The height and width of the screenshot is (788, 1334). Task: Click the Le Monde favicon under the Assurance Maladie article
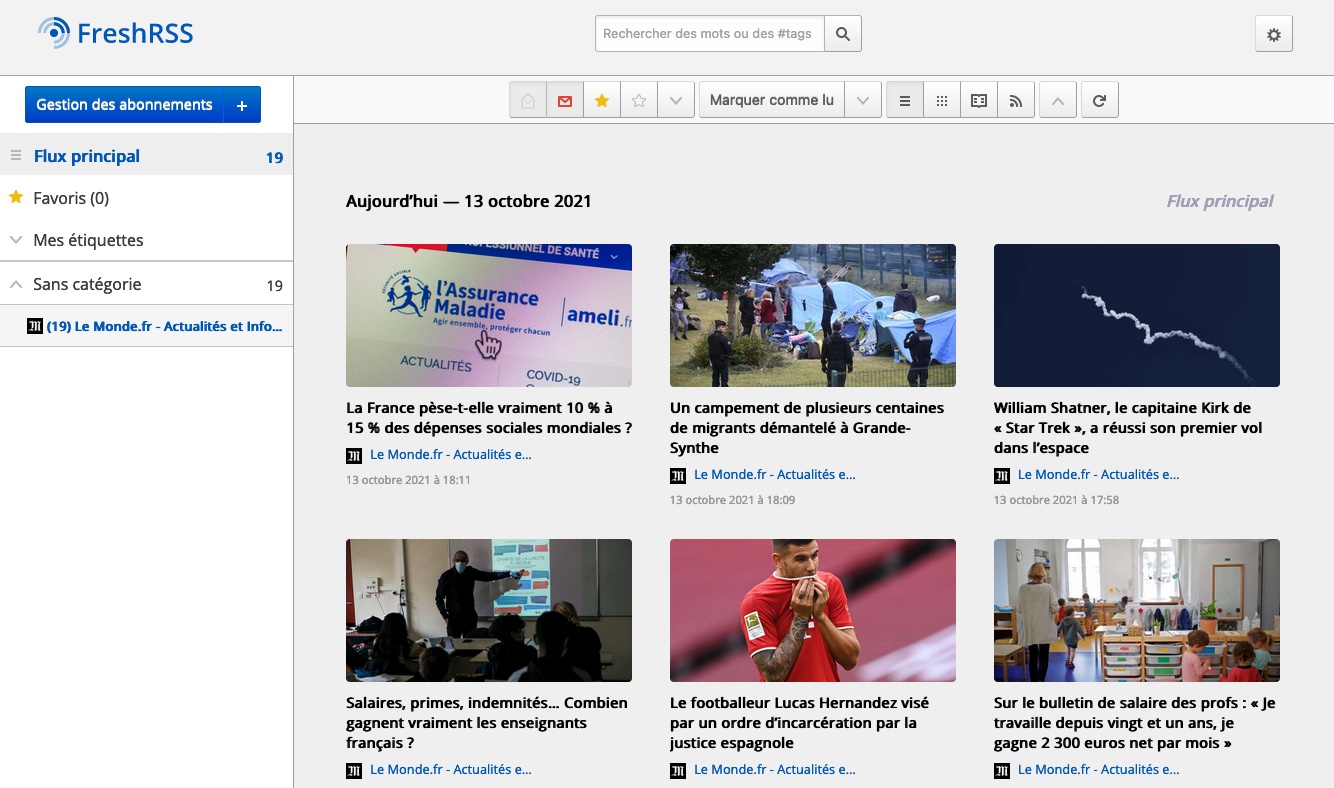click(x=354, y=456)
